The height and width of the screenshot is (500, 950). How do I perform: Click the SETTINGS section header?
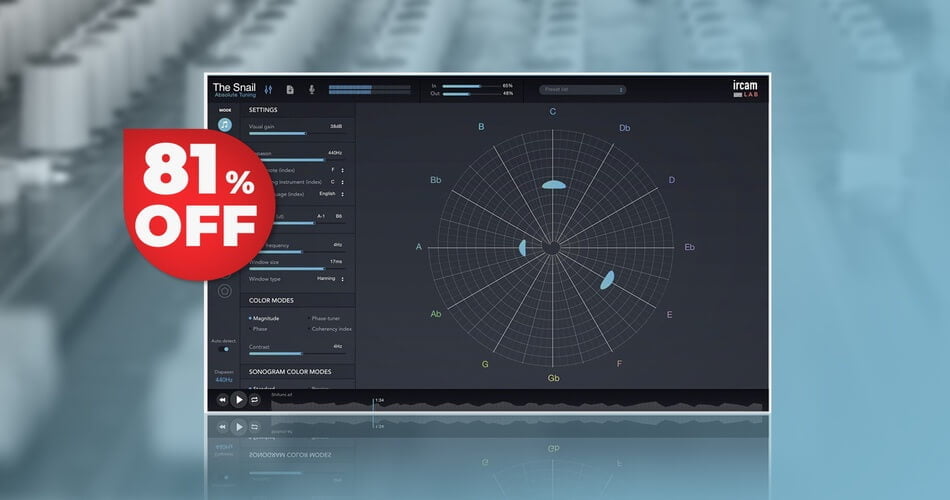(263, 110)
